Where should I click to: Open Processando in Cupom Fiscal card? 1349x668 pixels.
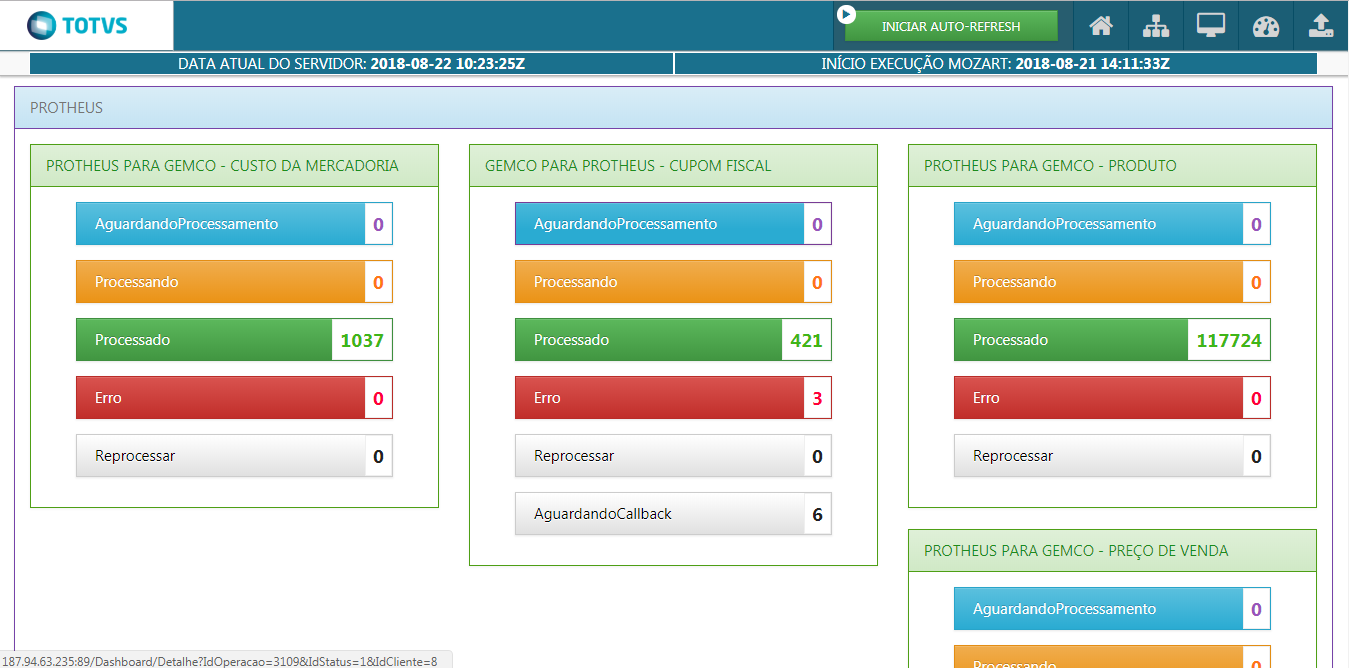(x=673, y=282)
